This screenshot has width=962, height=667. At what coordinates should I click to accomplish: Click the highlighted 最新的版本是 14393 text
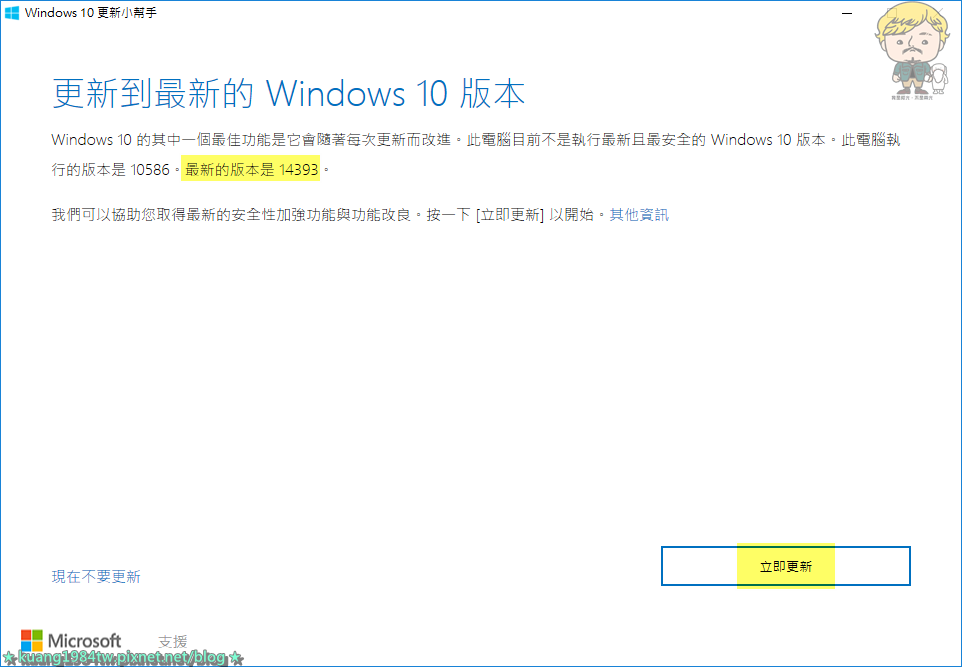251,169
